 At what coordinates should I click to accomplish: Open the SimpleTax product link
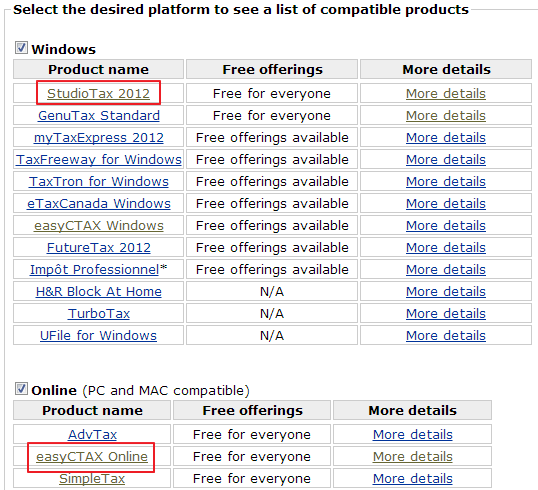[92, 478]
